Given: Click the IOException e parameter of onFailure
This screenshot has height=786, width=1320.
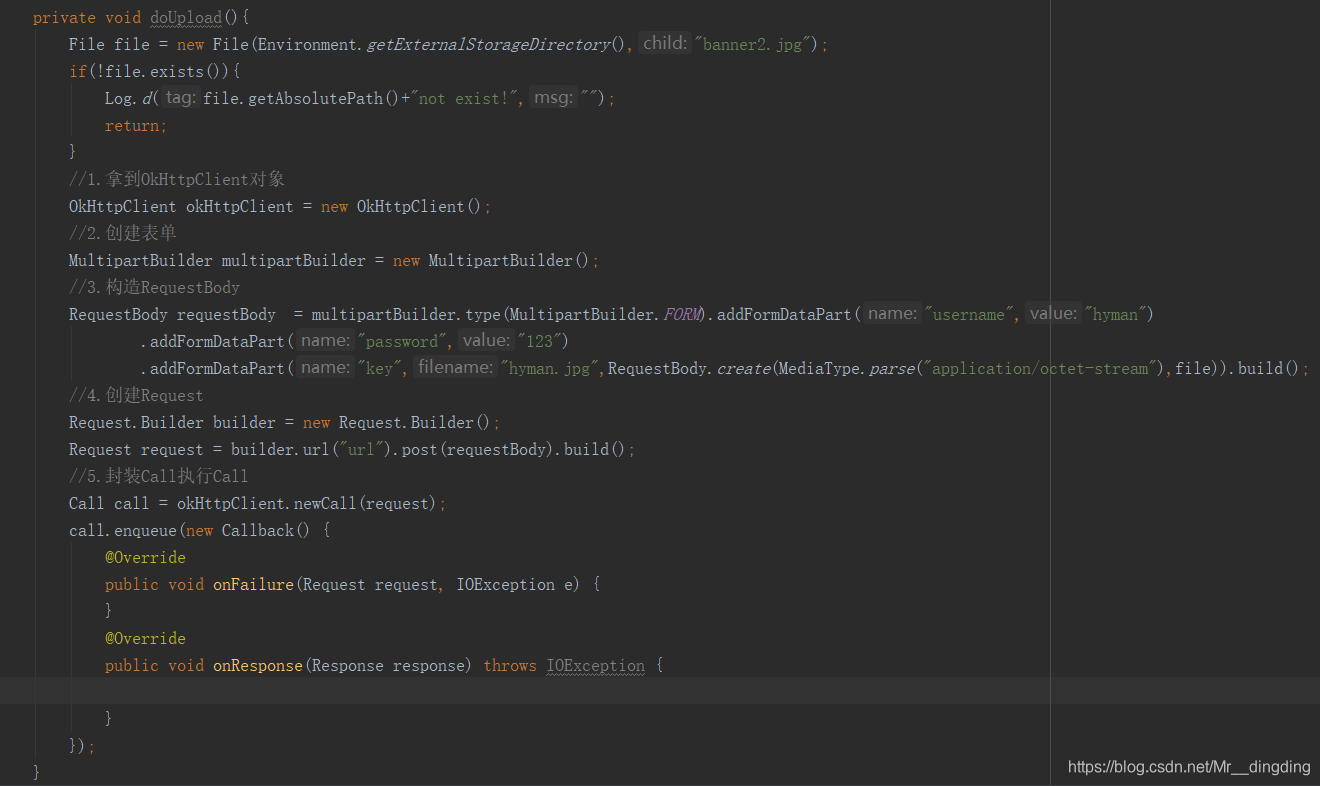Looking at the screenshot, I should 515,585.
